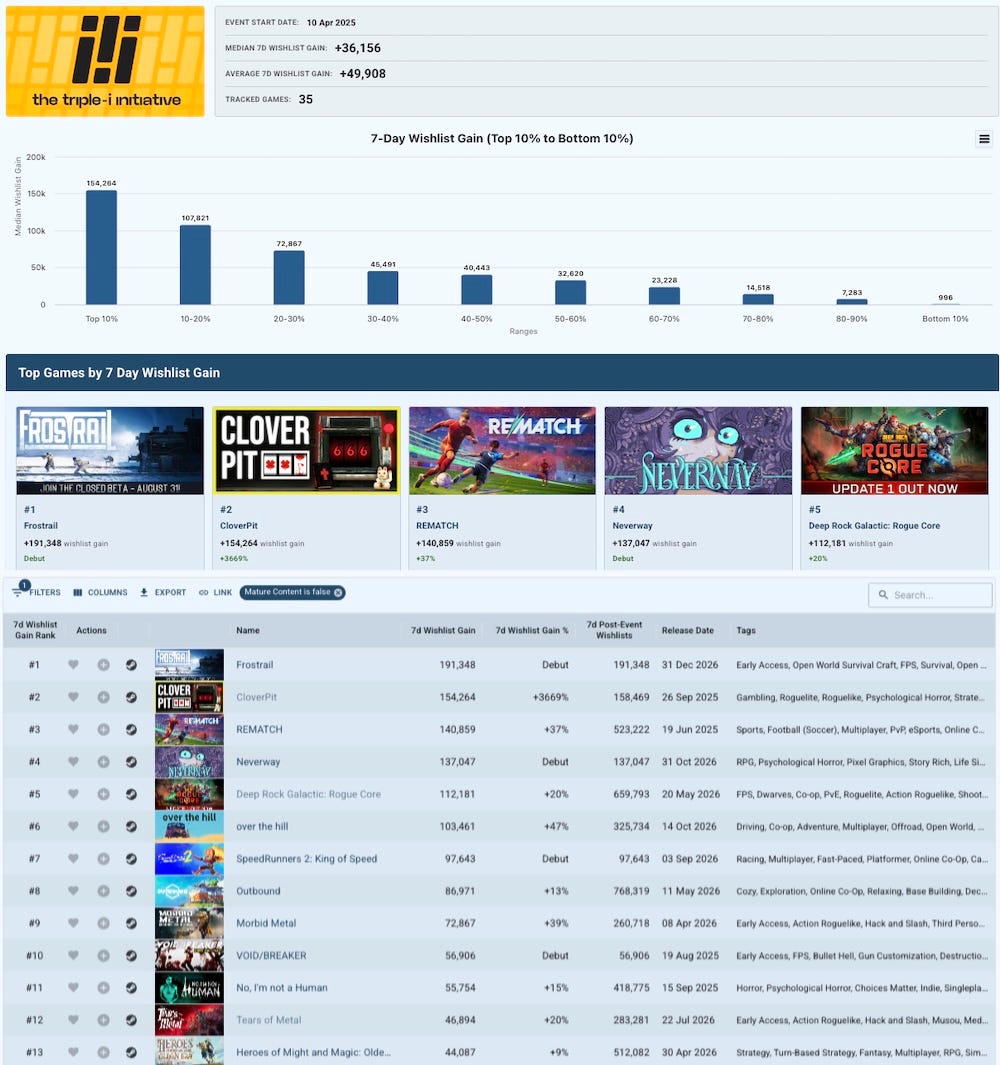Select the Rogue Core top game card image

[x=895, y=450]
